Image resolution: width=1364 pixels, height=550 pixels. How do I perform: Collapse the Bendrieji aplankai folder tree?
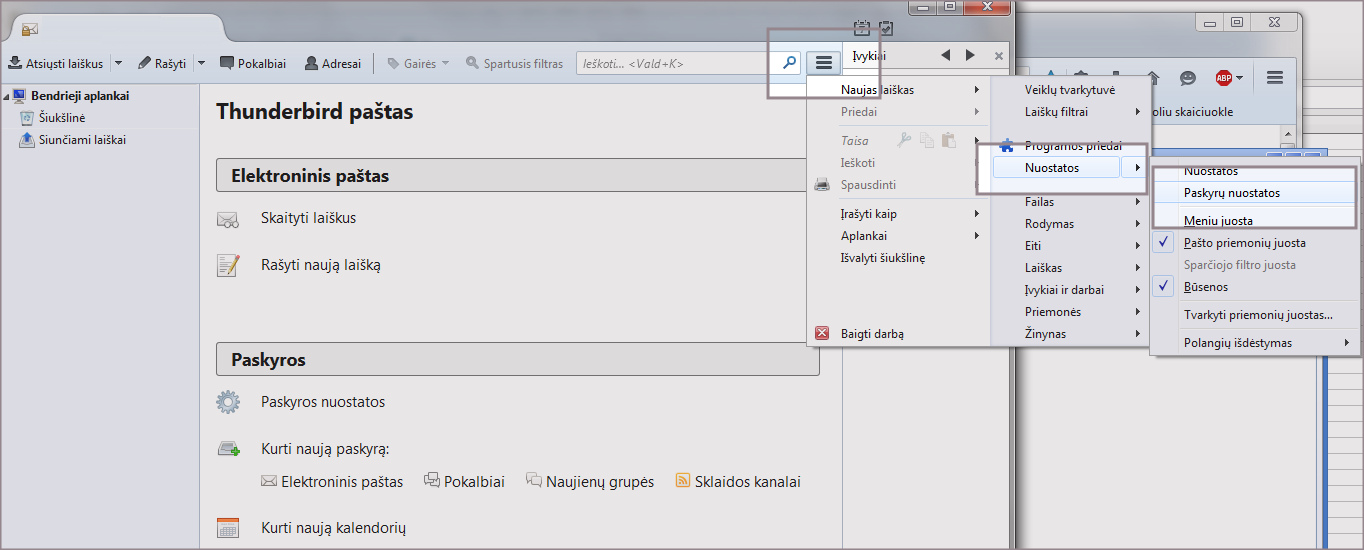(7, 97)
